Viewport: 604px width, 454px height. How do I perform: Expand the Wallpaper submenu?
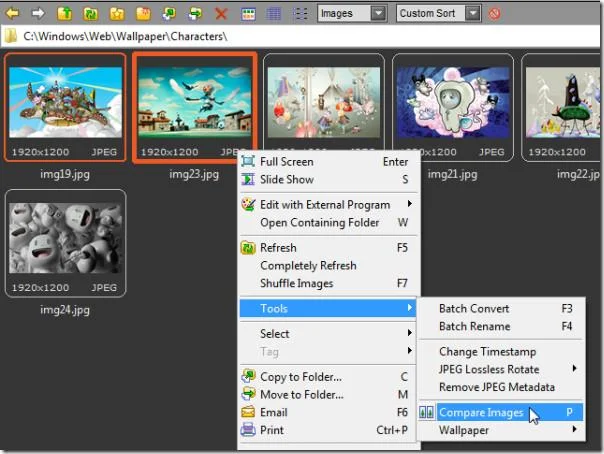[501, 430]
